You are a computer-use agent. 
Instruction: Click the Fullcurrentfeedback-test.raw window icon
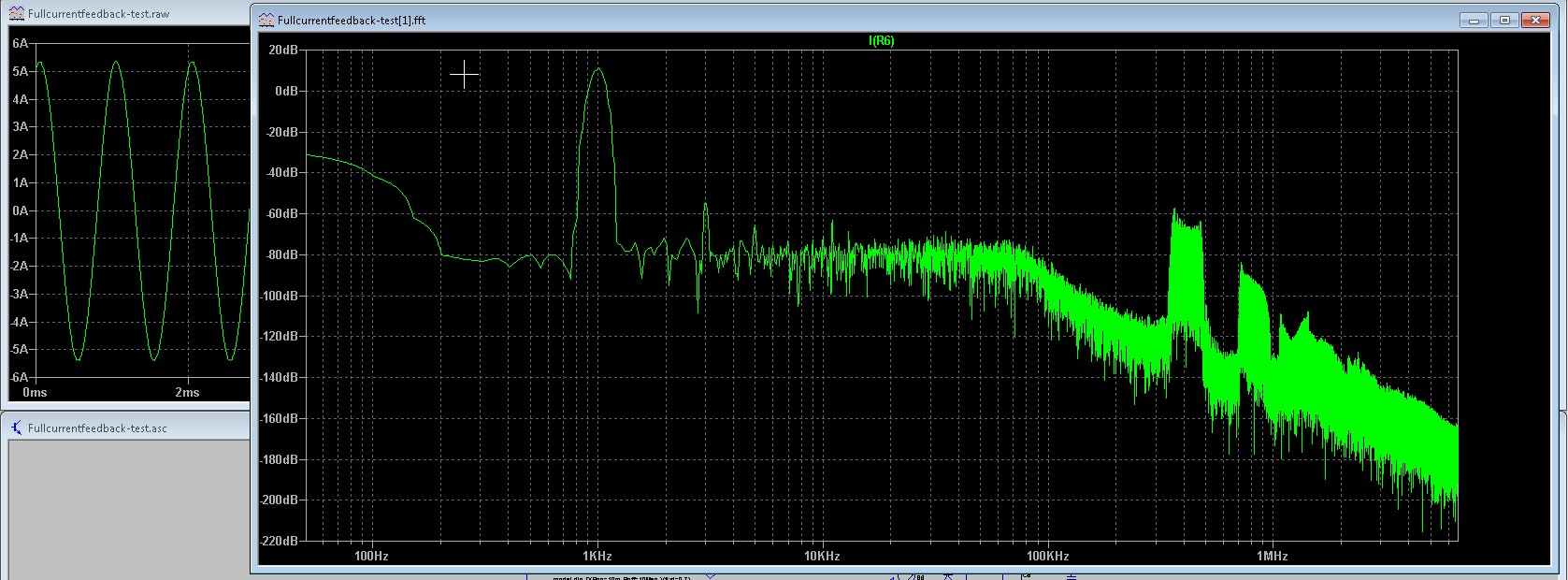17,14
